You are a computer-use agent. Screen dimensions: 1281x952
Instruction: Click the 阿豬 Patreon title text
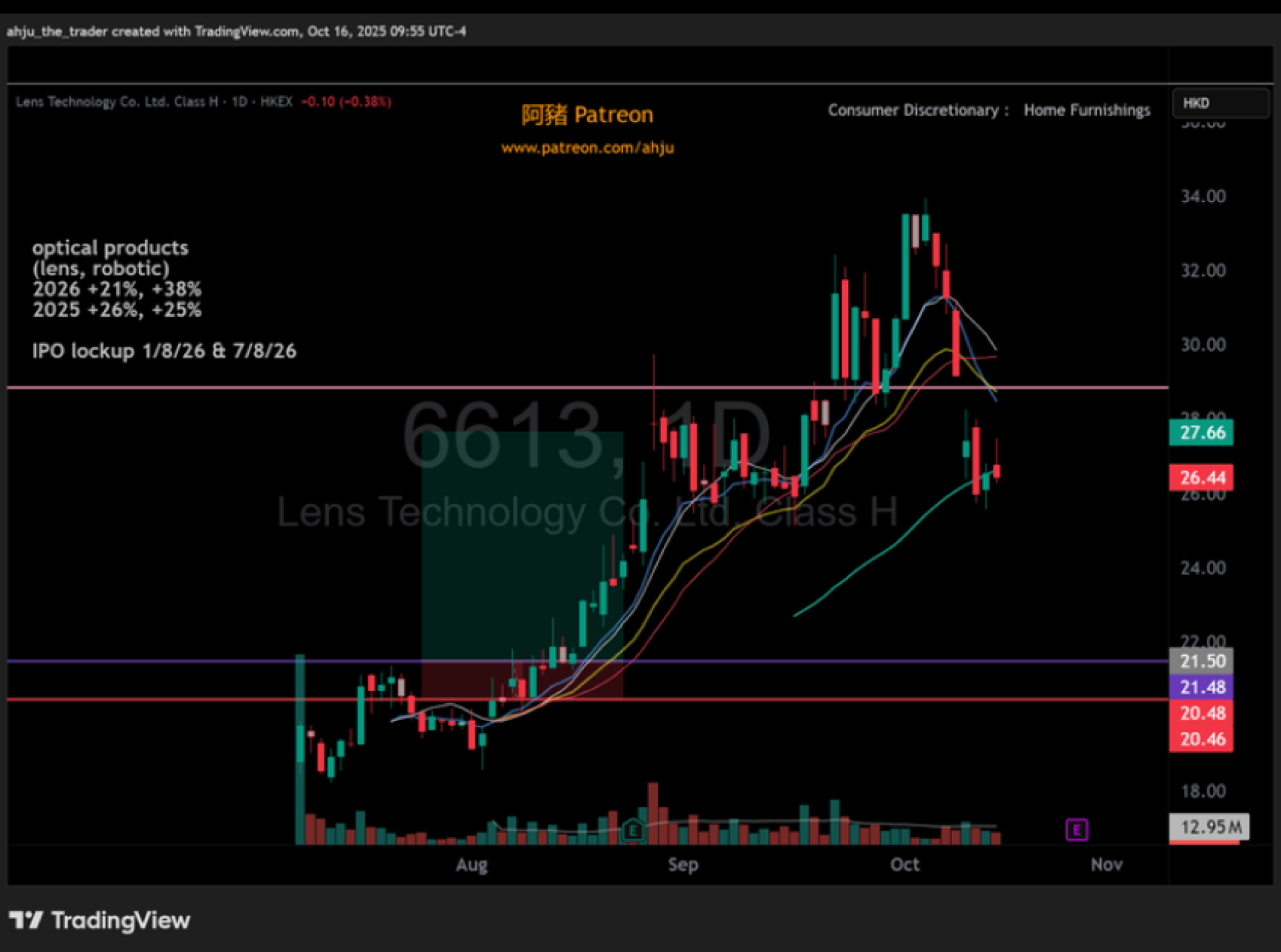[587, 115]
